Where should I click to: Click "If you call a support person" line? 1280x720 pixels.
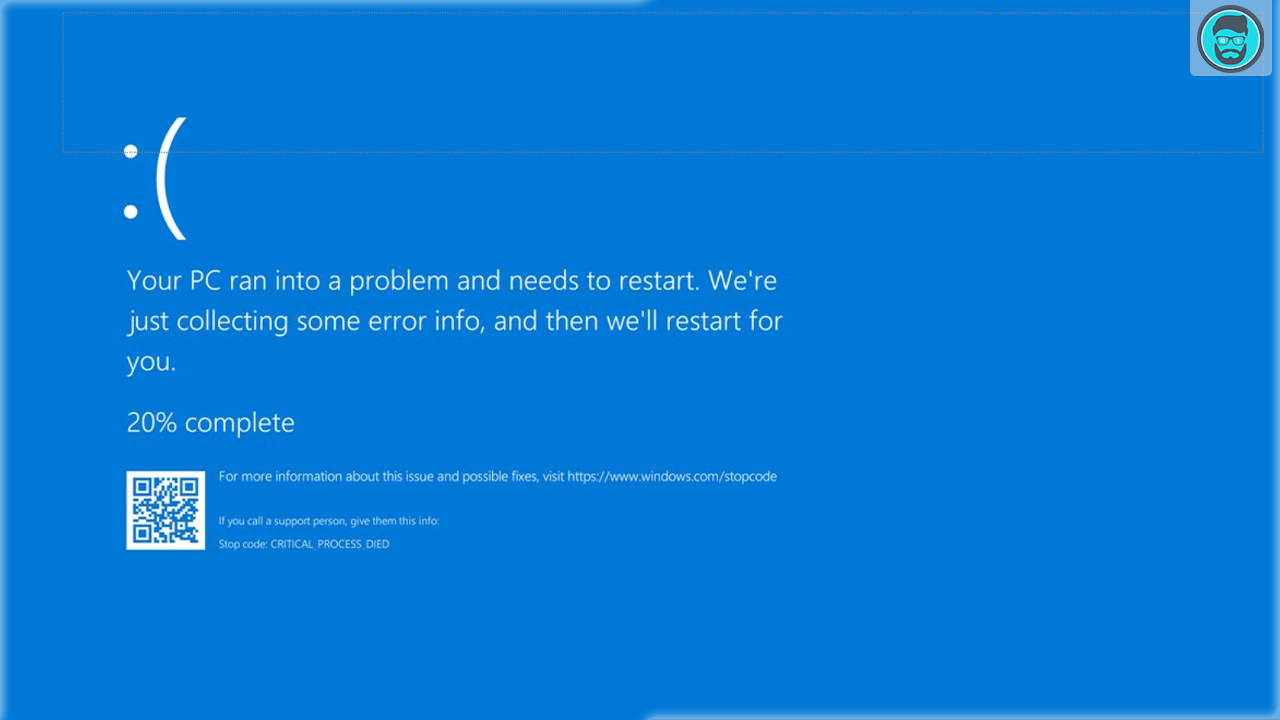click(x=329, y=521)
